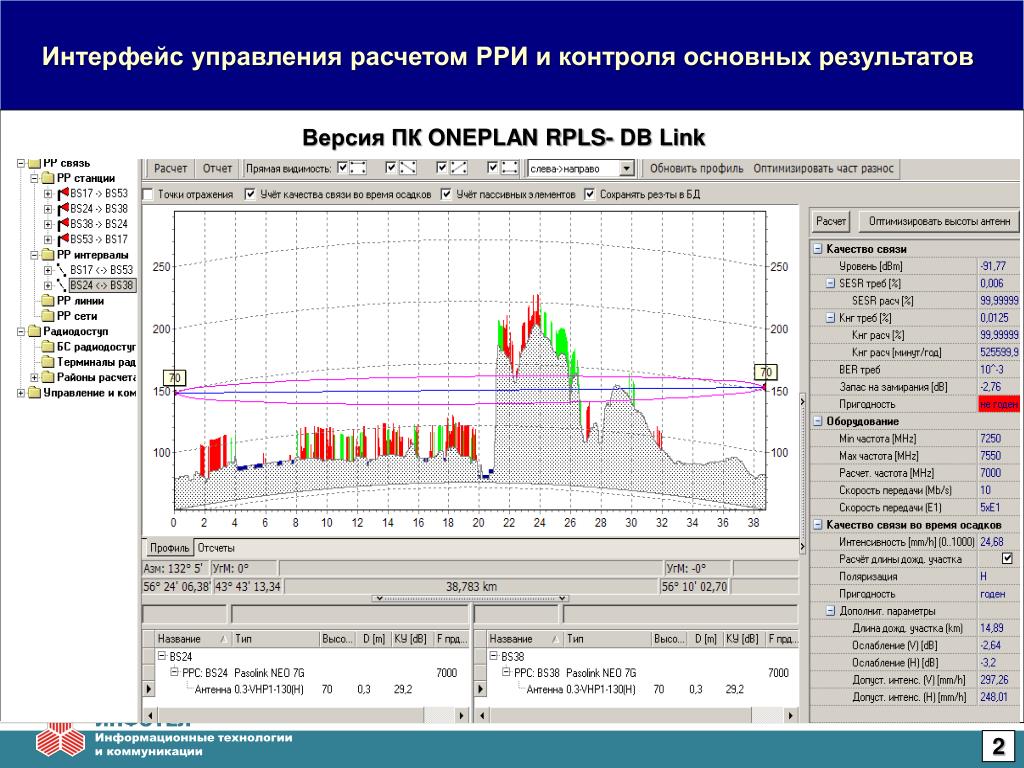Toggle the second Прямая видимость checkbox

(x=391, y=168)
